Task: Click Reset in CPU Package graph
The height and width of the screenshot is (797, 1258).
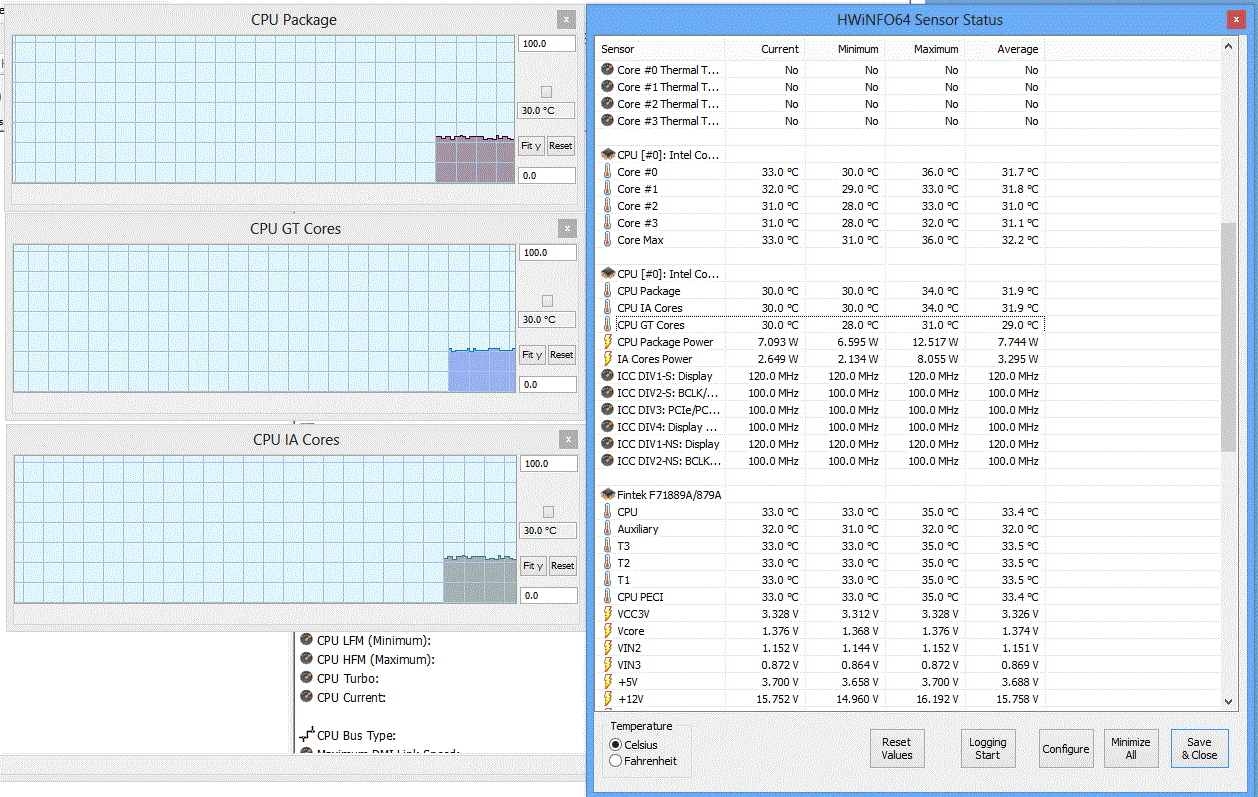Action: click(561, 146)
